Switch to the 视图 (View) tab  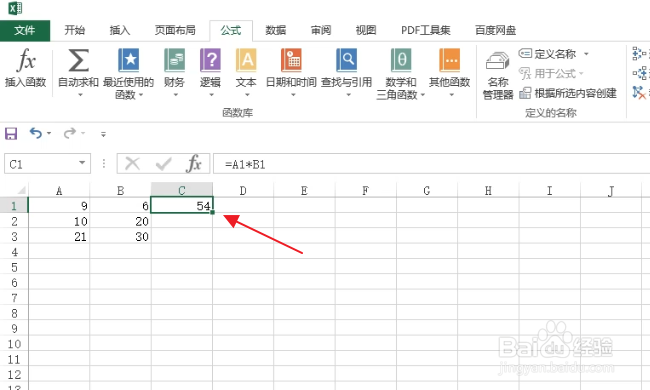[366, 30]
